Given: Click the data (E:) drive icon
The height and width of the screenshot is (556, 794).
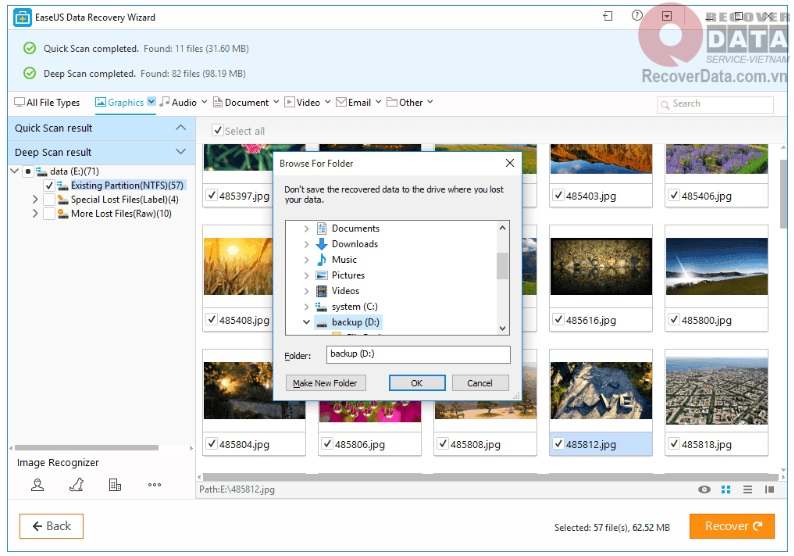Looking at the screenshot, I should tap(42, 172).
